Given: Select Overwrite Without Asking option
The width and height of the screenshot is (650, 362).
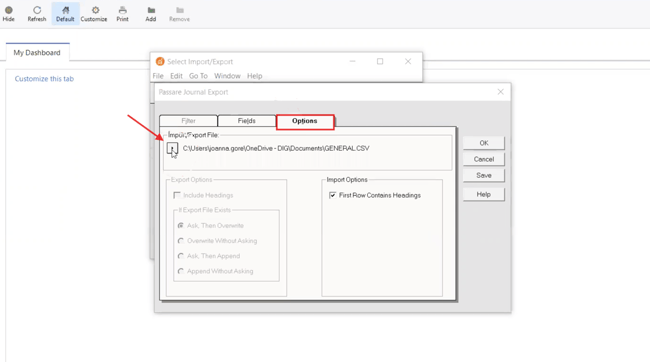Looking at the screenshot, I should coord(181,241).
